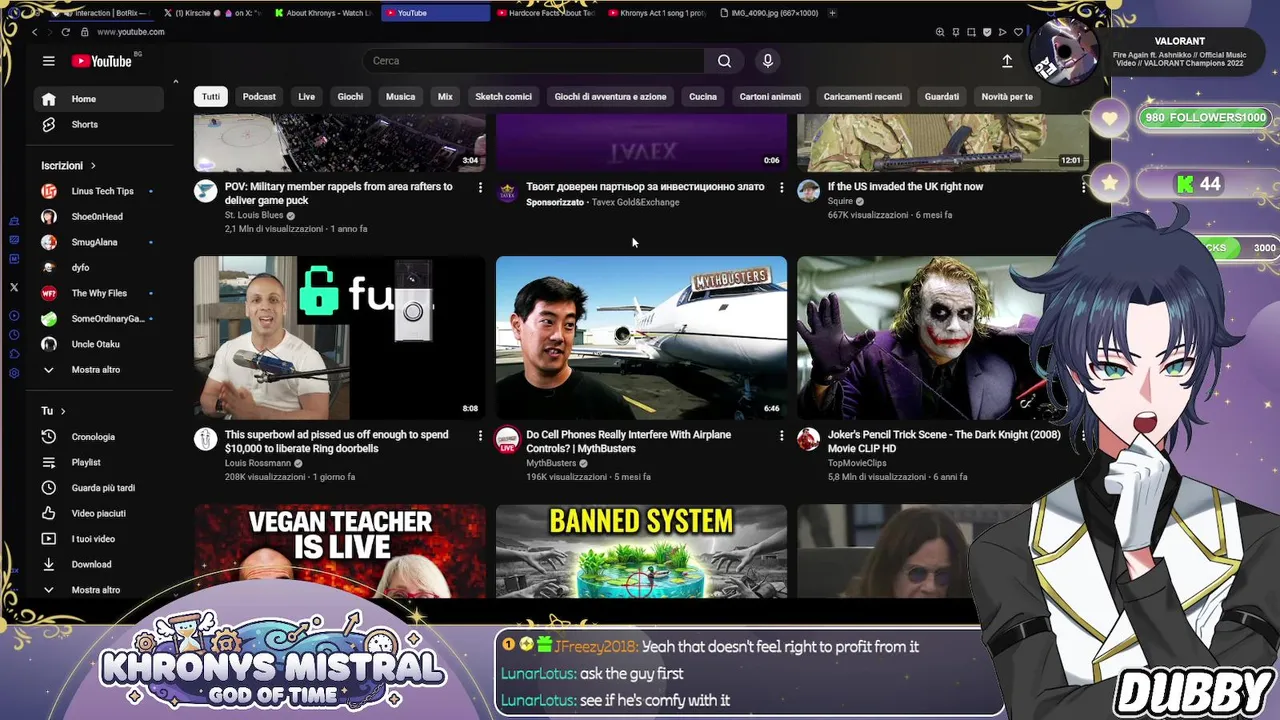Viewport: 1280px width, 720px height.
Task: Expand the Iscrizioni section
Action: 69,165
